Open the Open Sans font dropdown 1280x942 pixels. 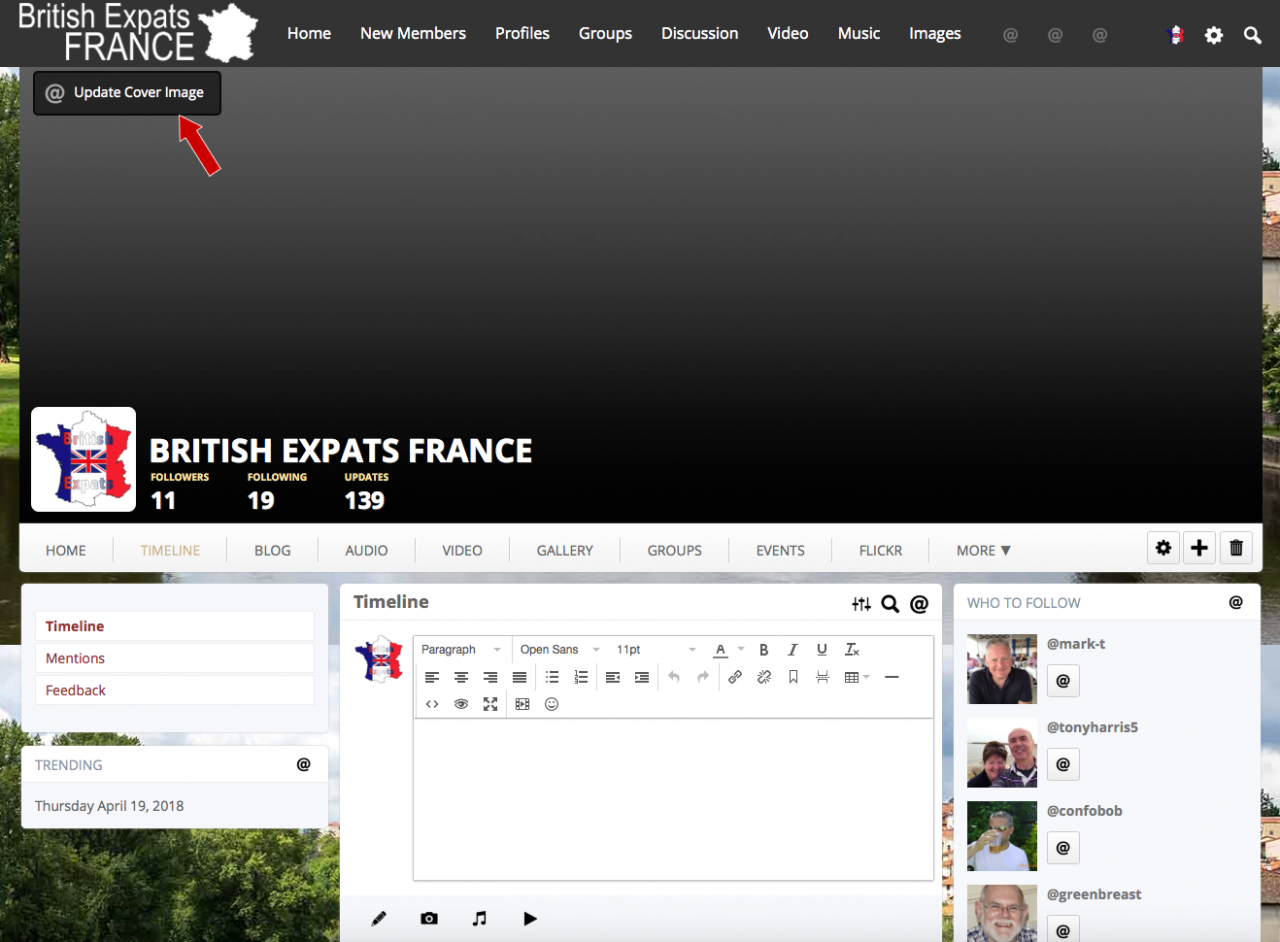point(559,650)
